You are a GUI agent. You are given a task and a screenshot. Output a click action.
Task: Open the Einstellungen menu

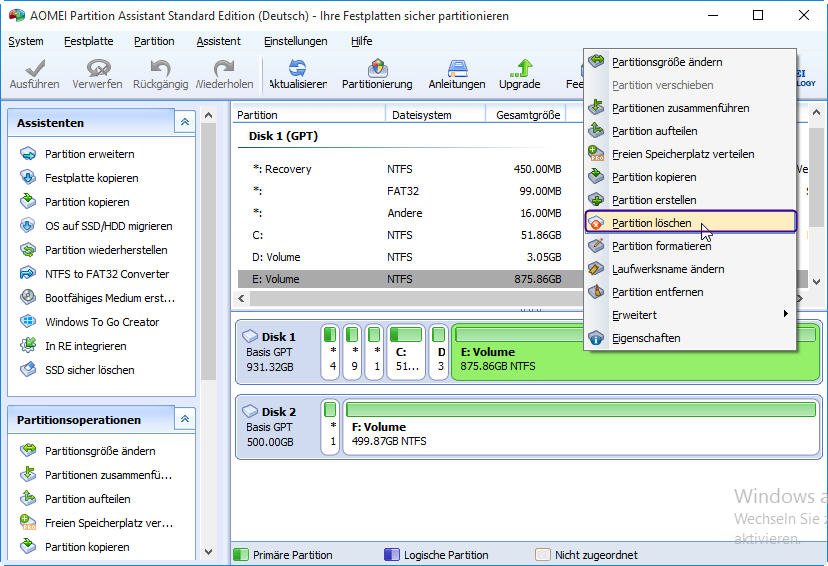[x=296, y=41]
